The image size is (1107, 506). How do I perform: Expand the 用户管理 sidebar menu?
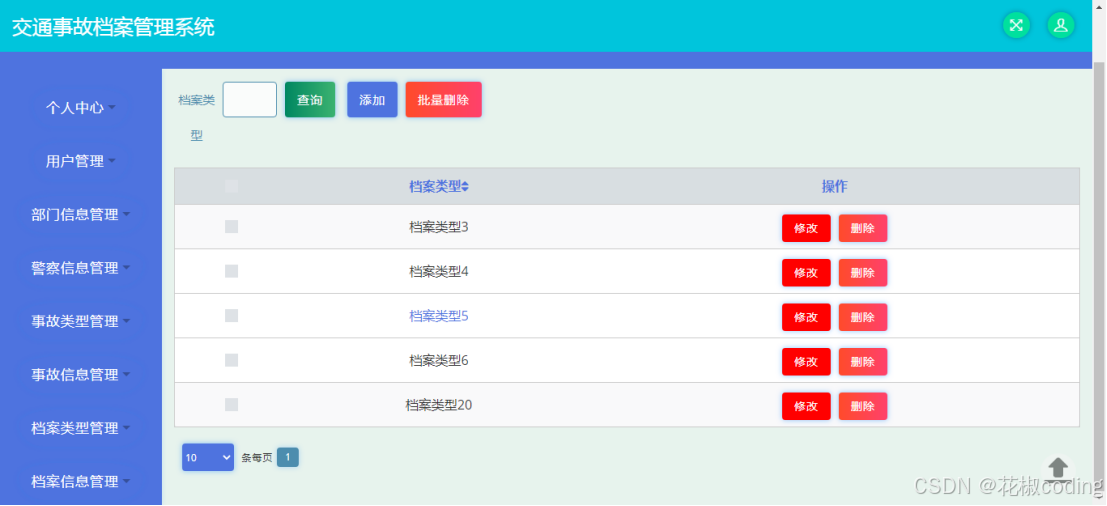(x=80, y=161)
